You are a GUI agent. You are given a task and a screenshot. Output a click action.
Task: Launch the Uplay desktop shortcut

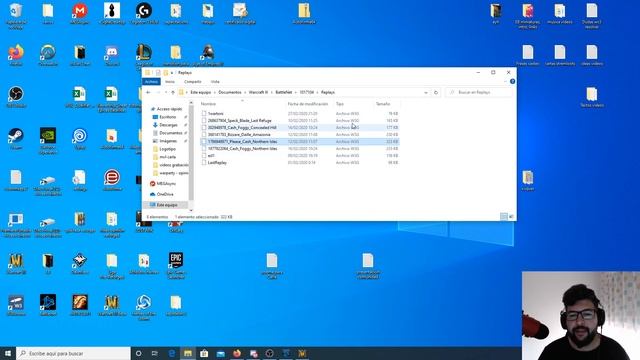click(x=80, y=139)
